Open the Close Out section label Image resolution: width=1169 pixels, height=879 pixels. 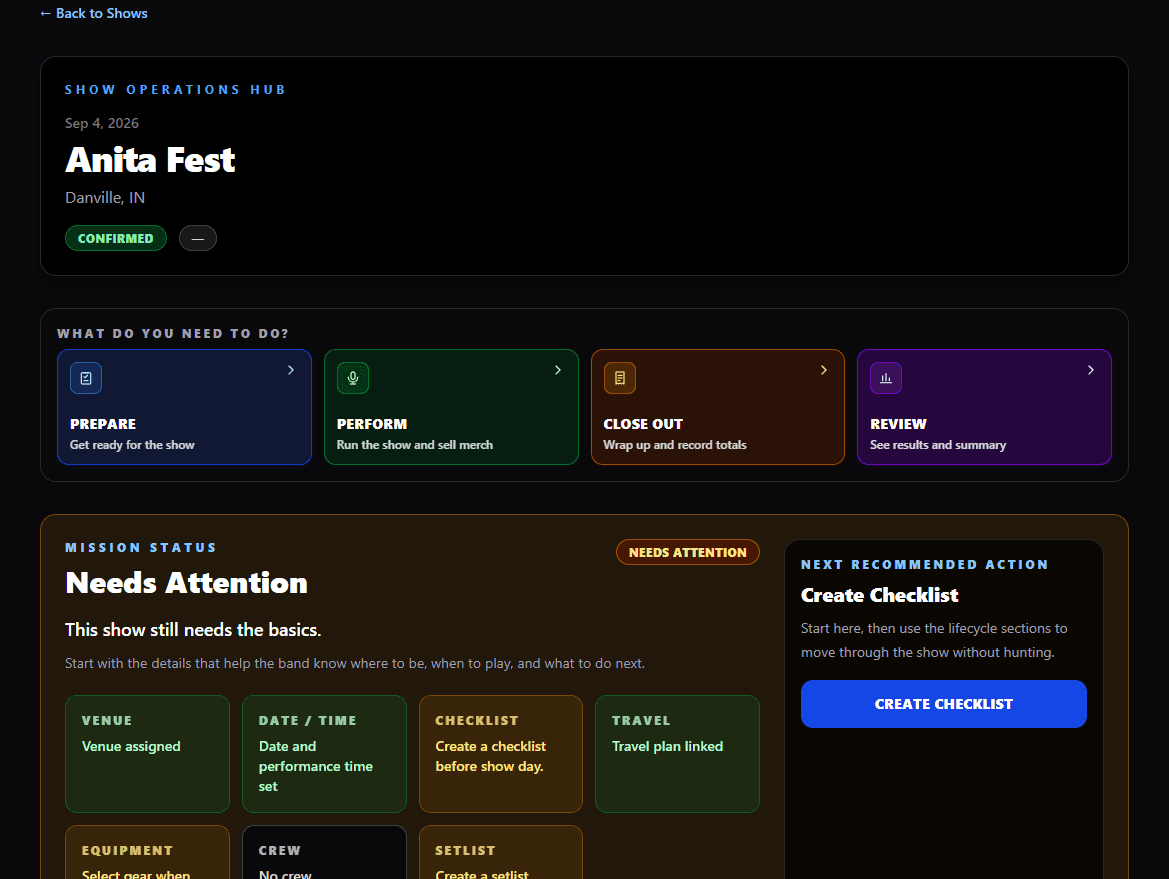tap(643, 423)
